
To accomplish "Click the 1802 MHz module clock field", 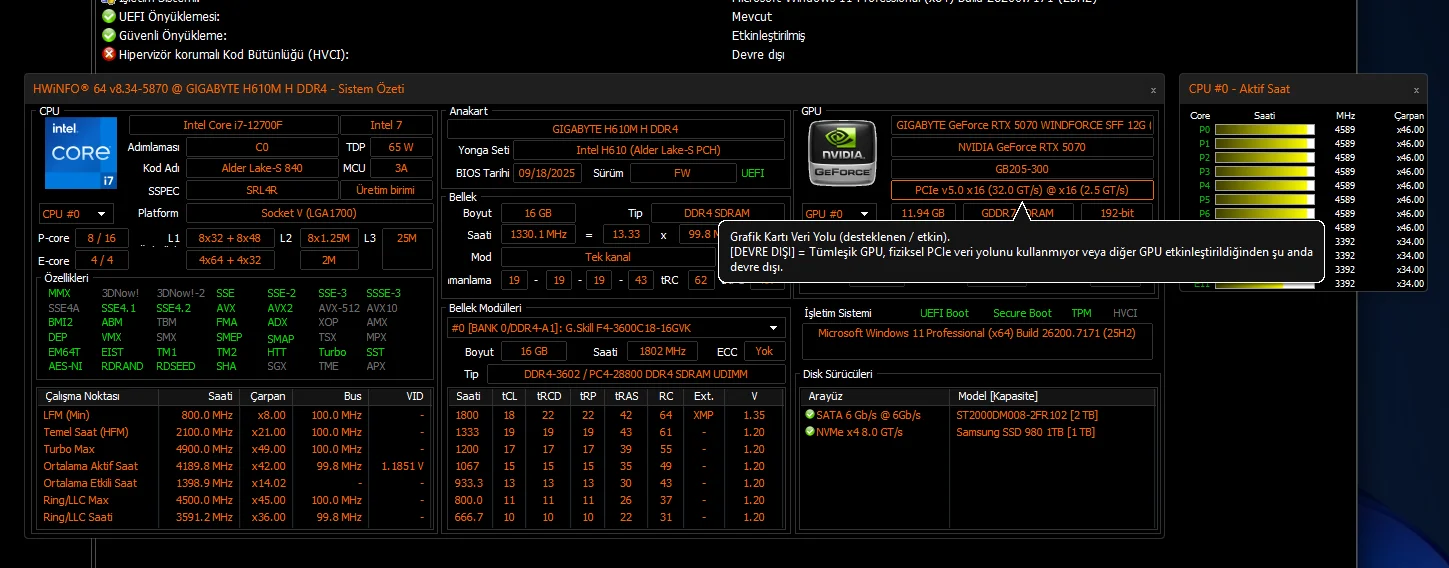I will (x=662, y=351).
